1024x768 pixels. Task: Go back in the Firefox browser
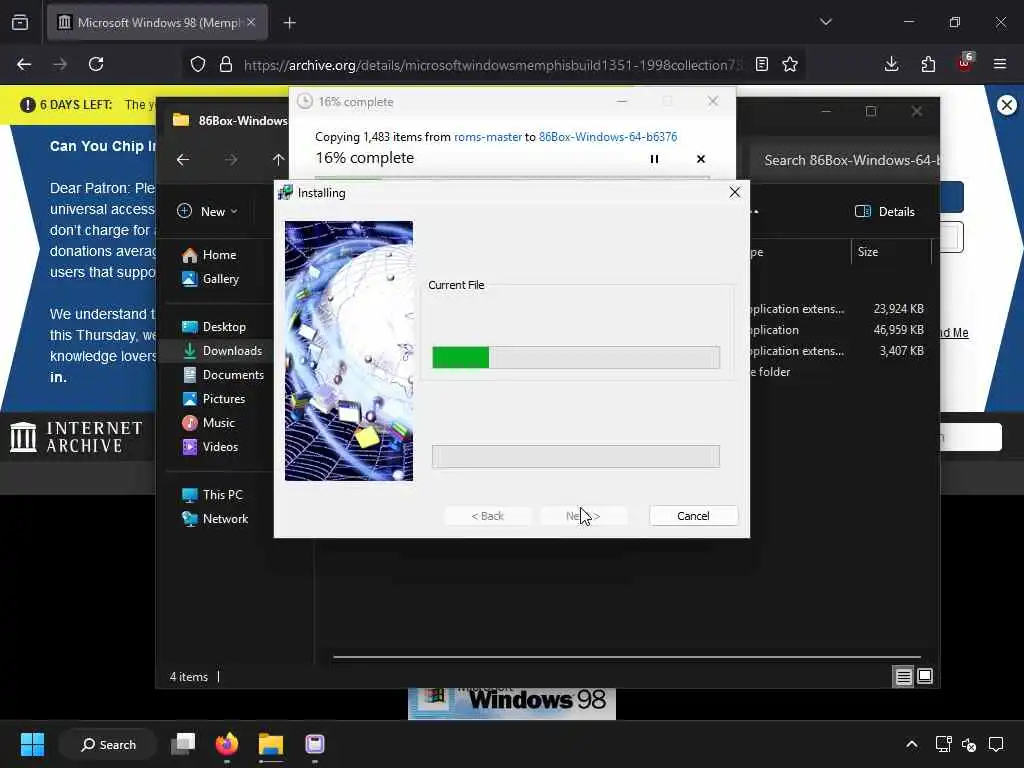coord(24,64)
